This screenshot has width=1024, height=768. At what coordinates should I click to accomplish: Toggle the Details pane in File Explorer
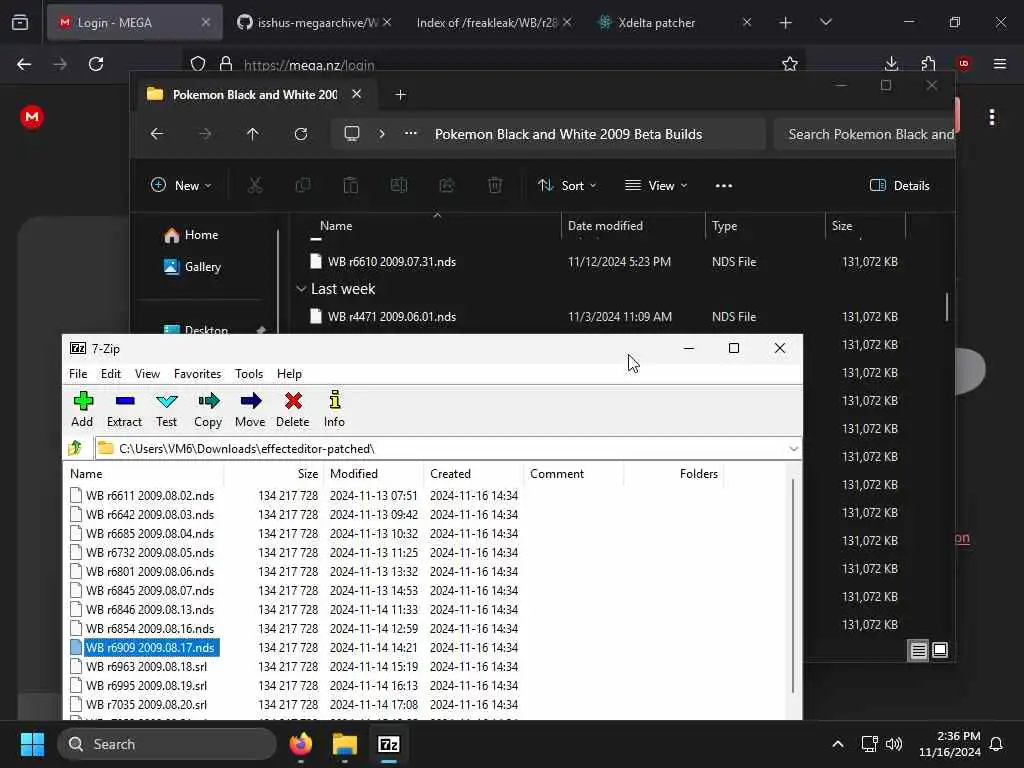899,186
